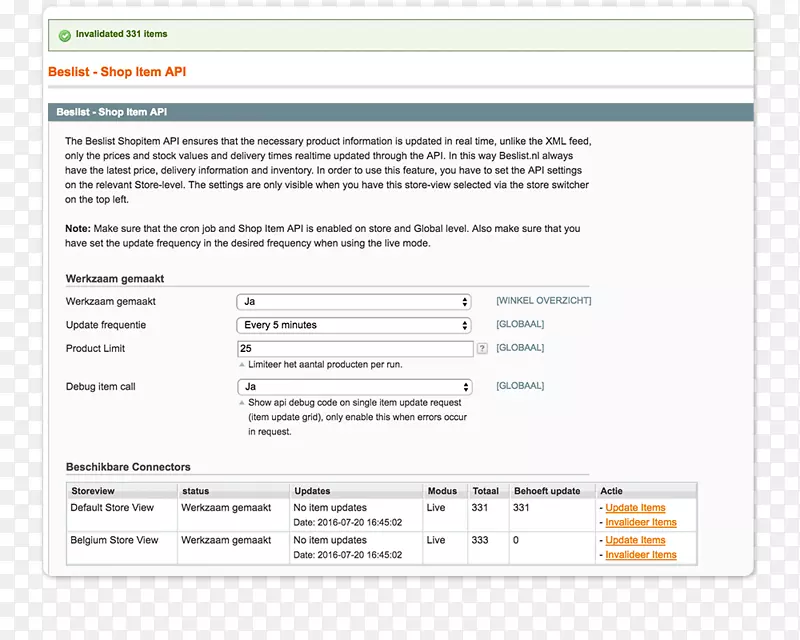Open the Debug item call dropdown
This screenshot has width=800, height=640.
click(x=354, y=387)
